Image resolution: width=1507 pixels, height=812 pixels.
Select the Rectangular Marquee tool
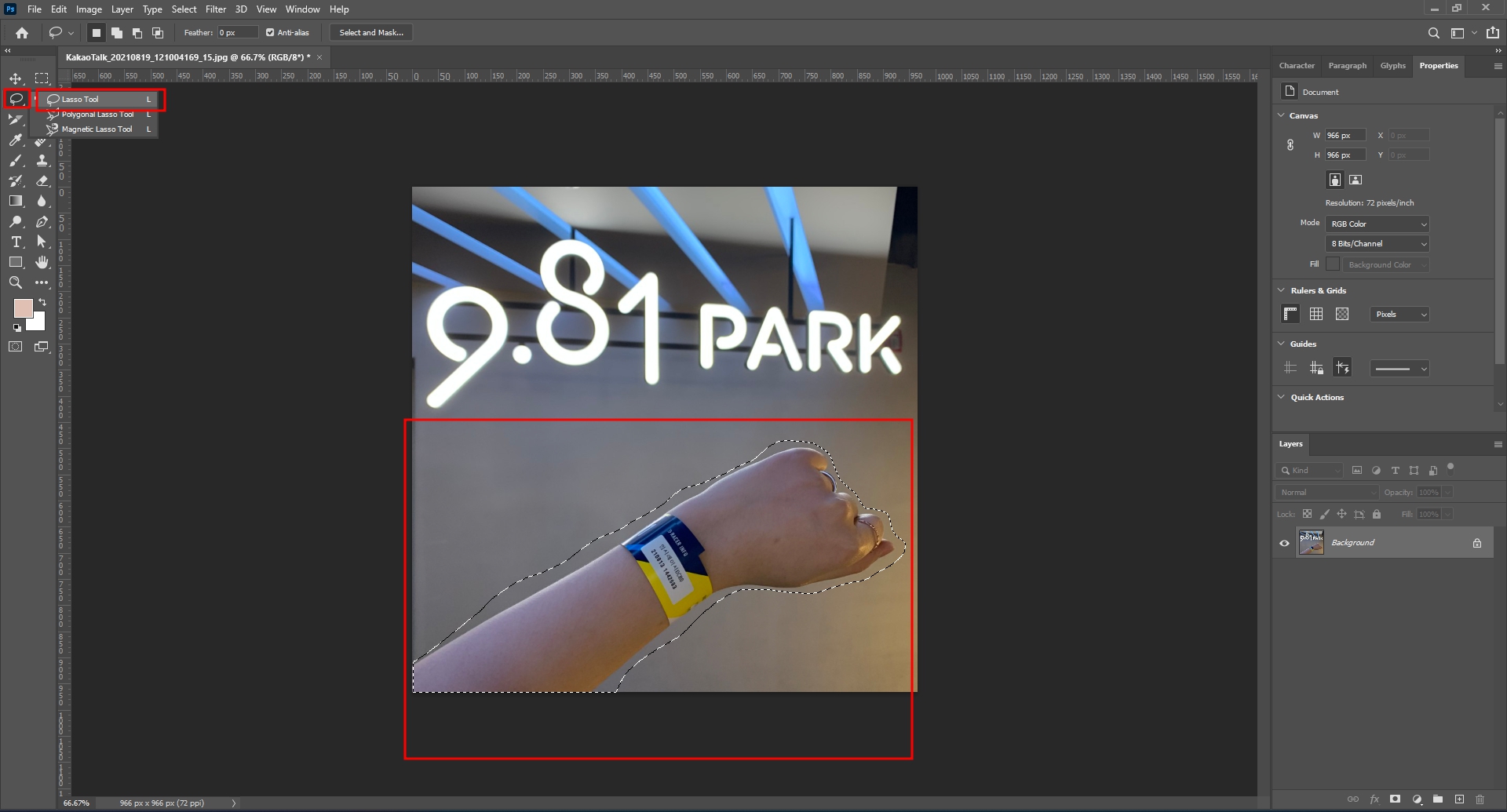click(x=42, y=78)
